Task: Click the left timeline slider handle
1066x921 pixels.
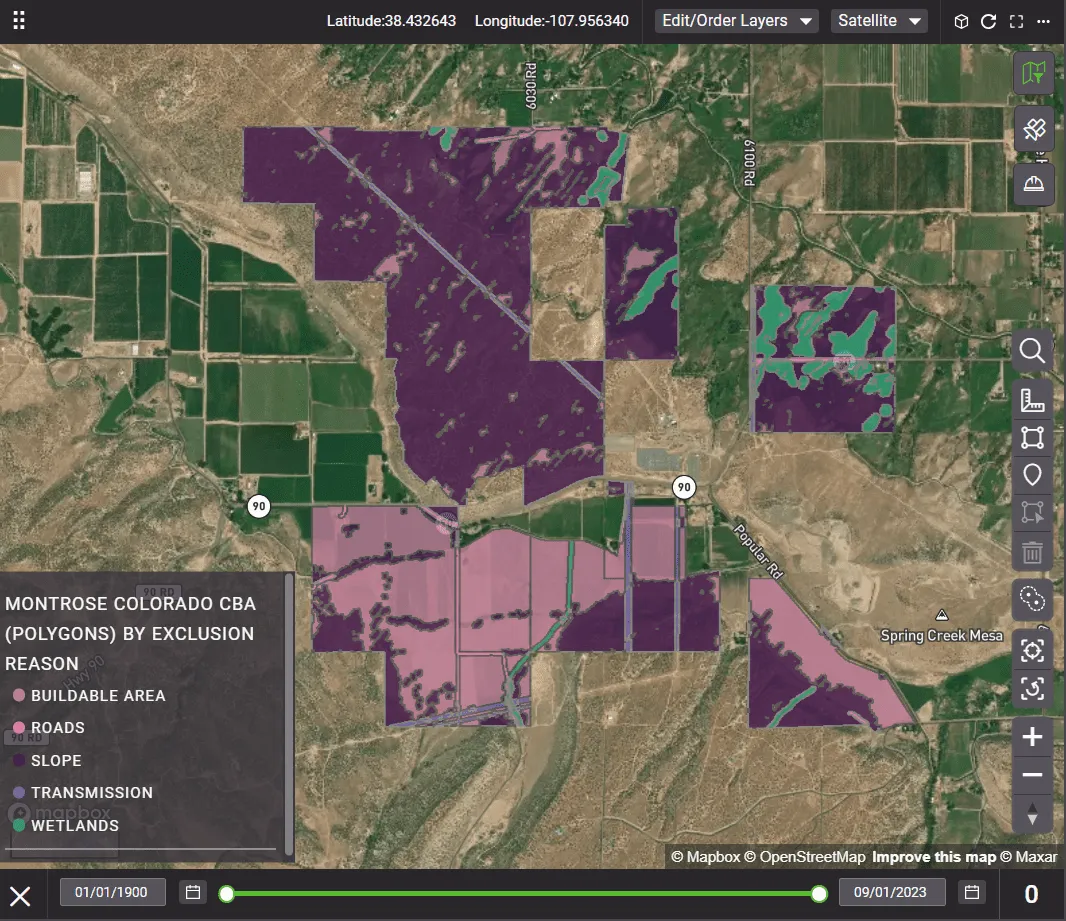Action: pyautogui.click(x=227, y=893)
